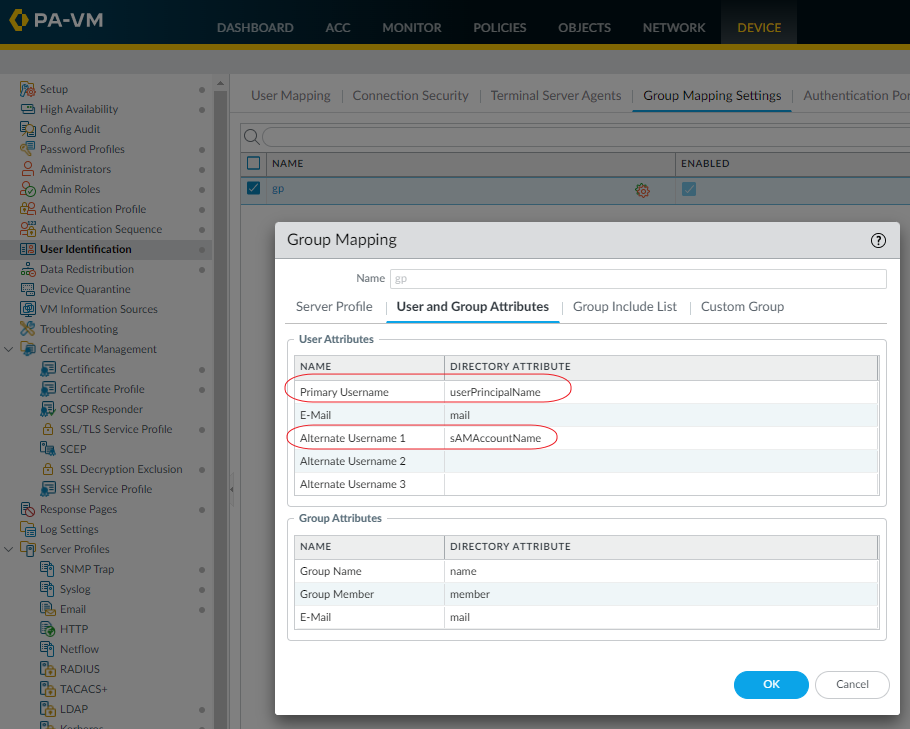Uncheck the gp row checkbox

pos(253,188)
